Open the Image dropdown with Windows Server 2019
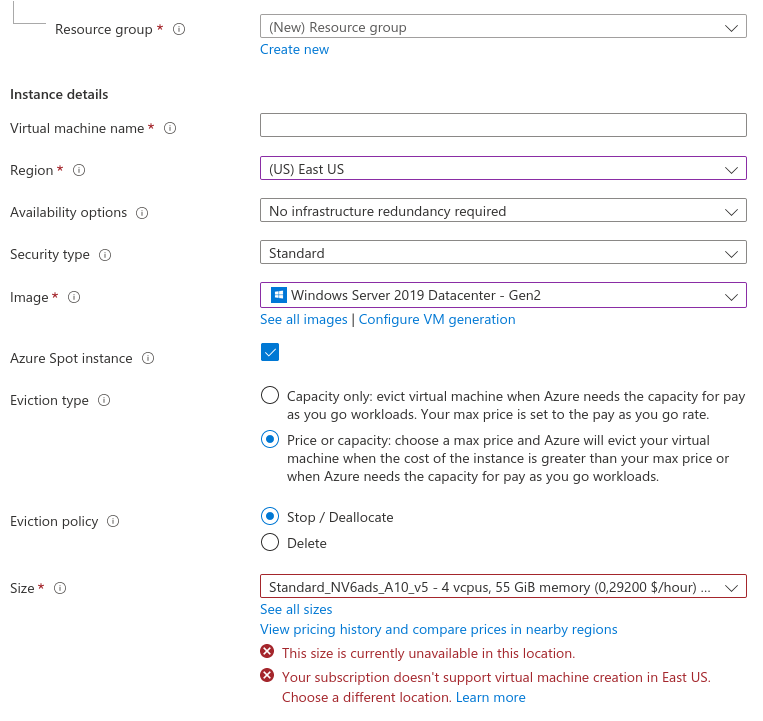Image resolution: width=763 pixels, height=721 pixels. 503,295
